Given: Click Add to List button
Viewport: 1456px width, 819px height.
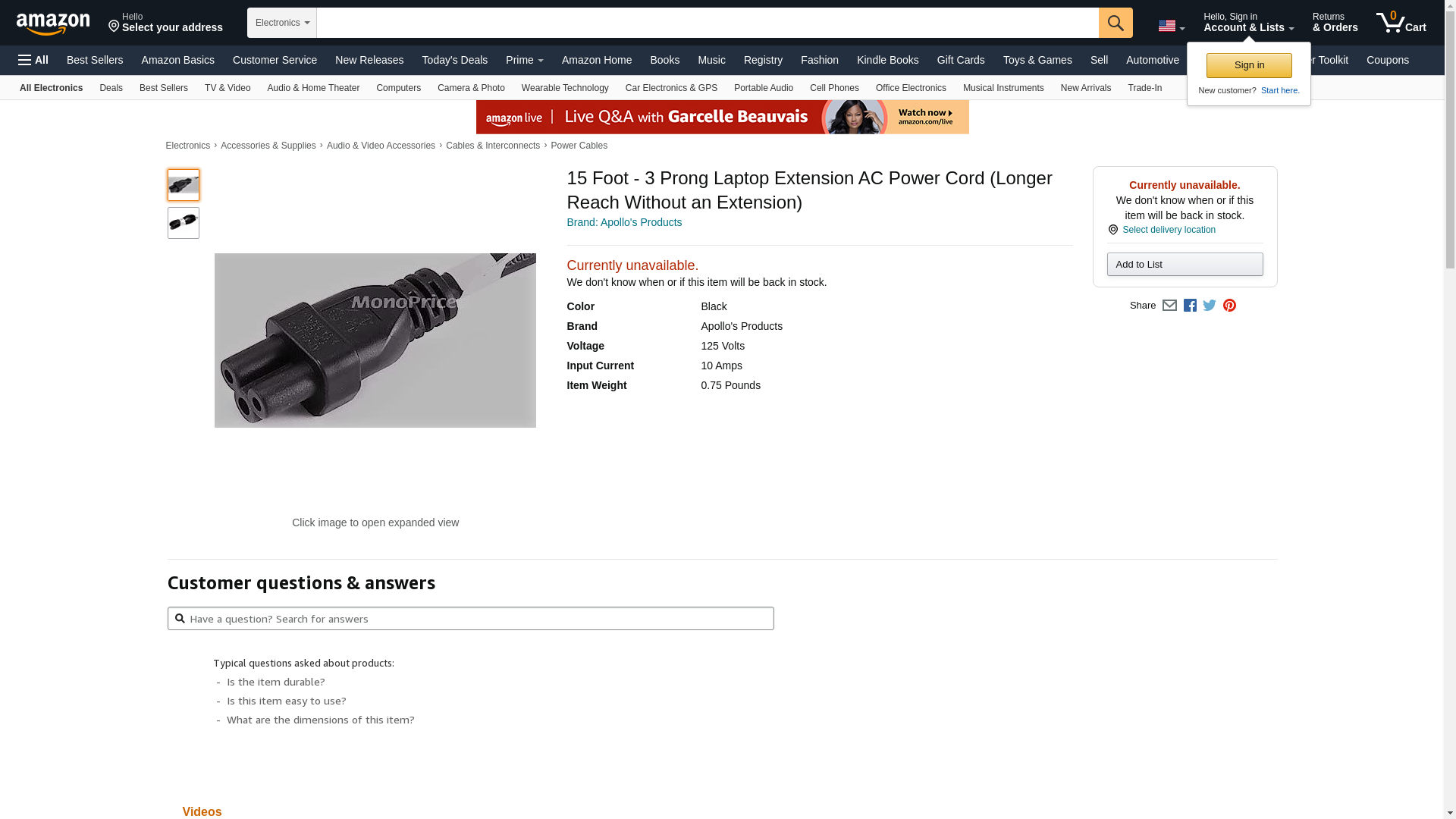Looking at the screenshot, I should [x=1185, y=264].
